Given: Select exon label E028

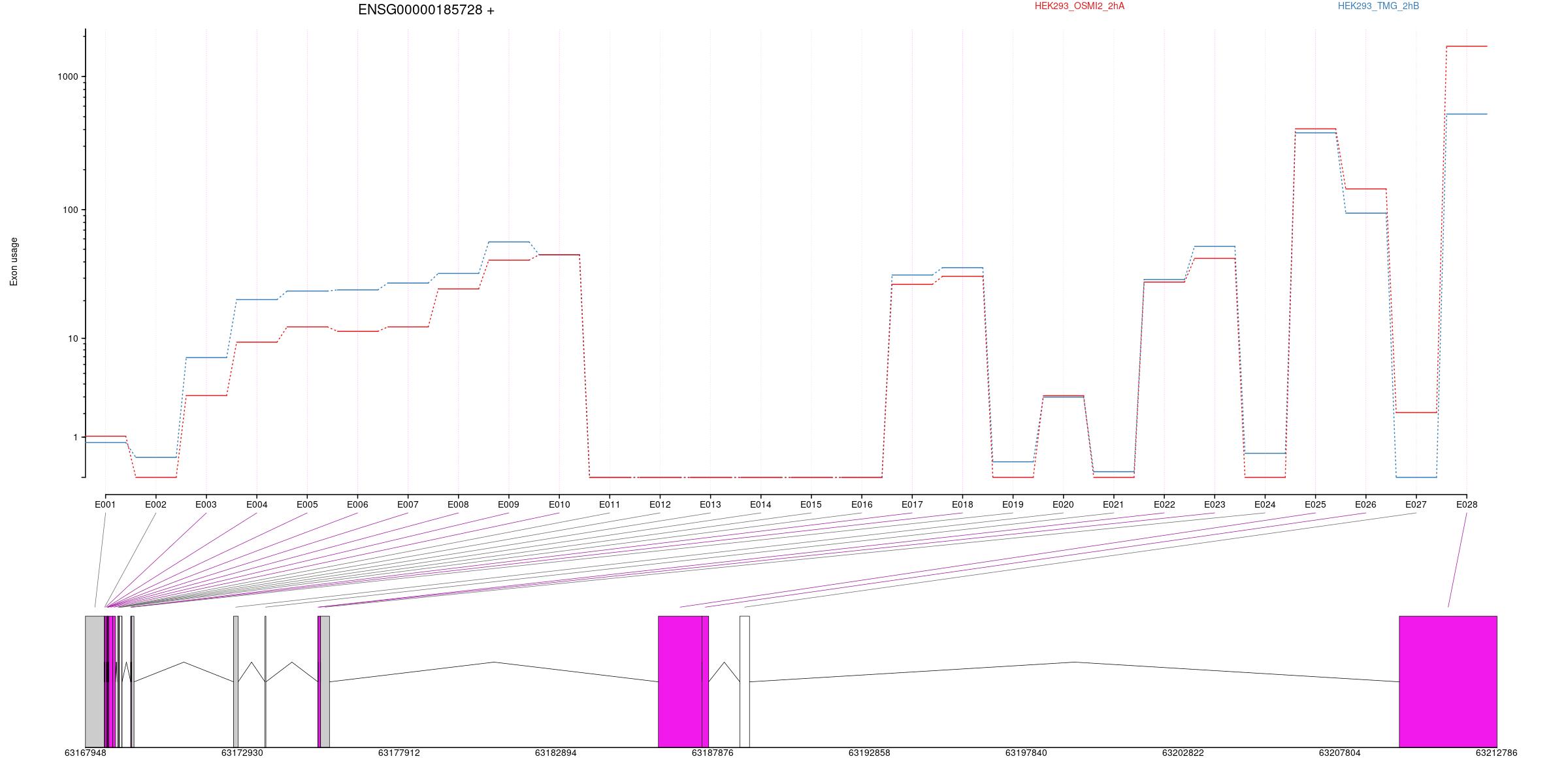Looking at the screenshot, I should click(x=1467, y=504).
